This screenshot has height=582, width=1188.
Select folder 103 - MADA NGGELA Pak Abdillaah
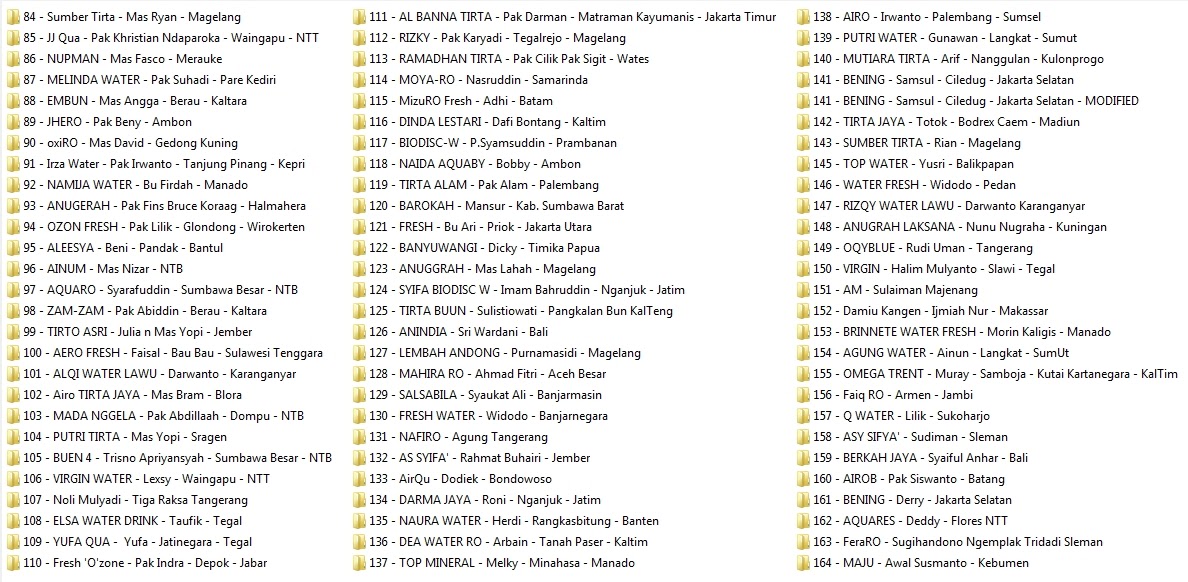click(156, 415)
